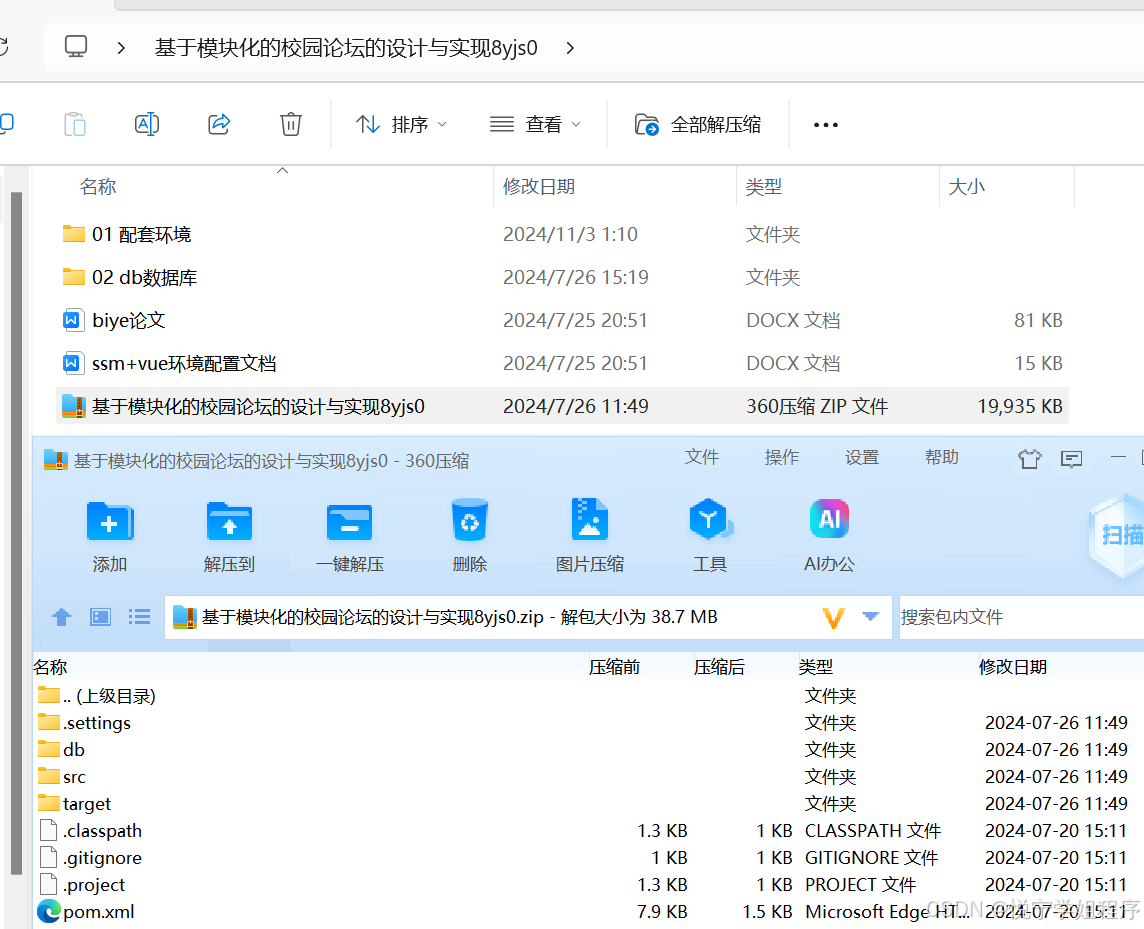Select the 01 配套环境 folder

coord(126,234)
